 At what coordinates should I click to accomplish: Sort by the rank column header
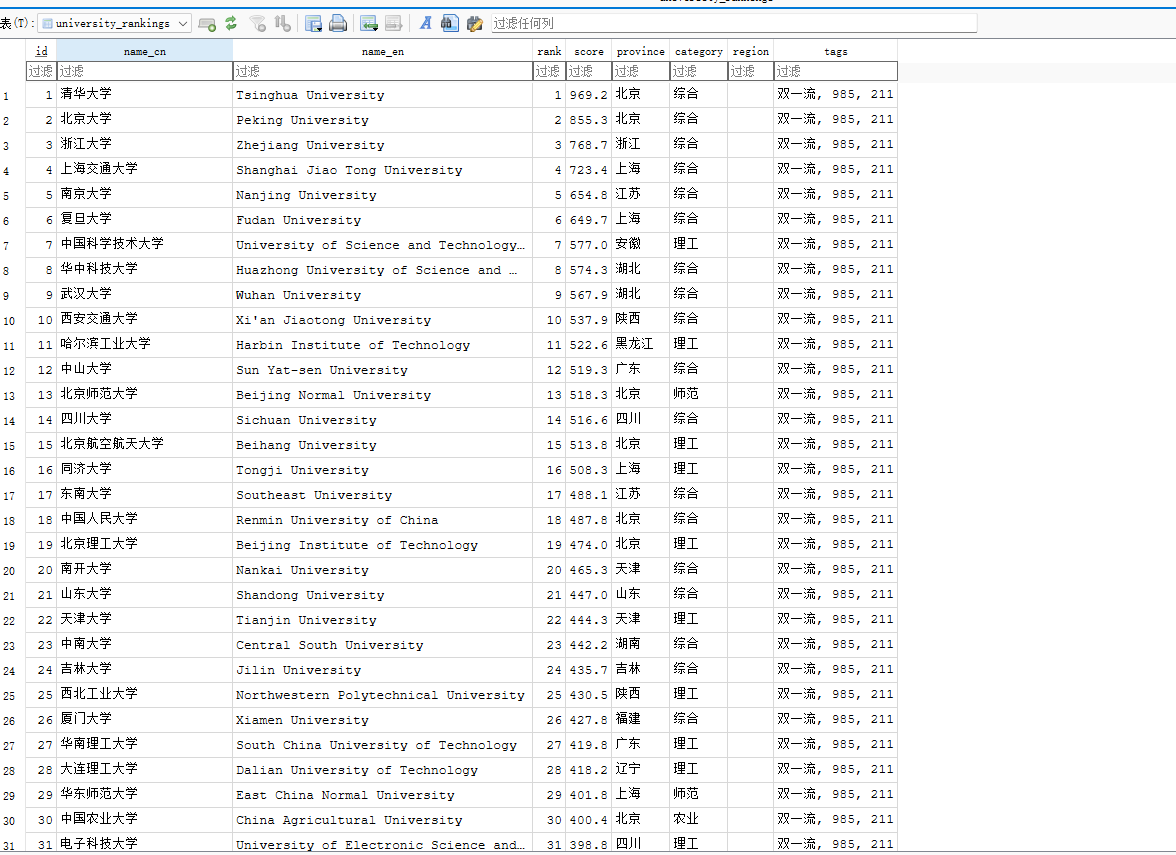point(549,51)
